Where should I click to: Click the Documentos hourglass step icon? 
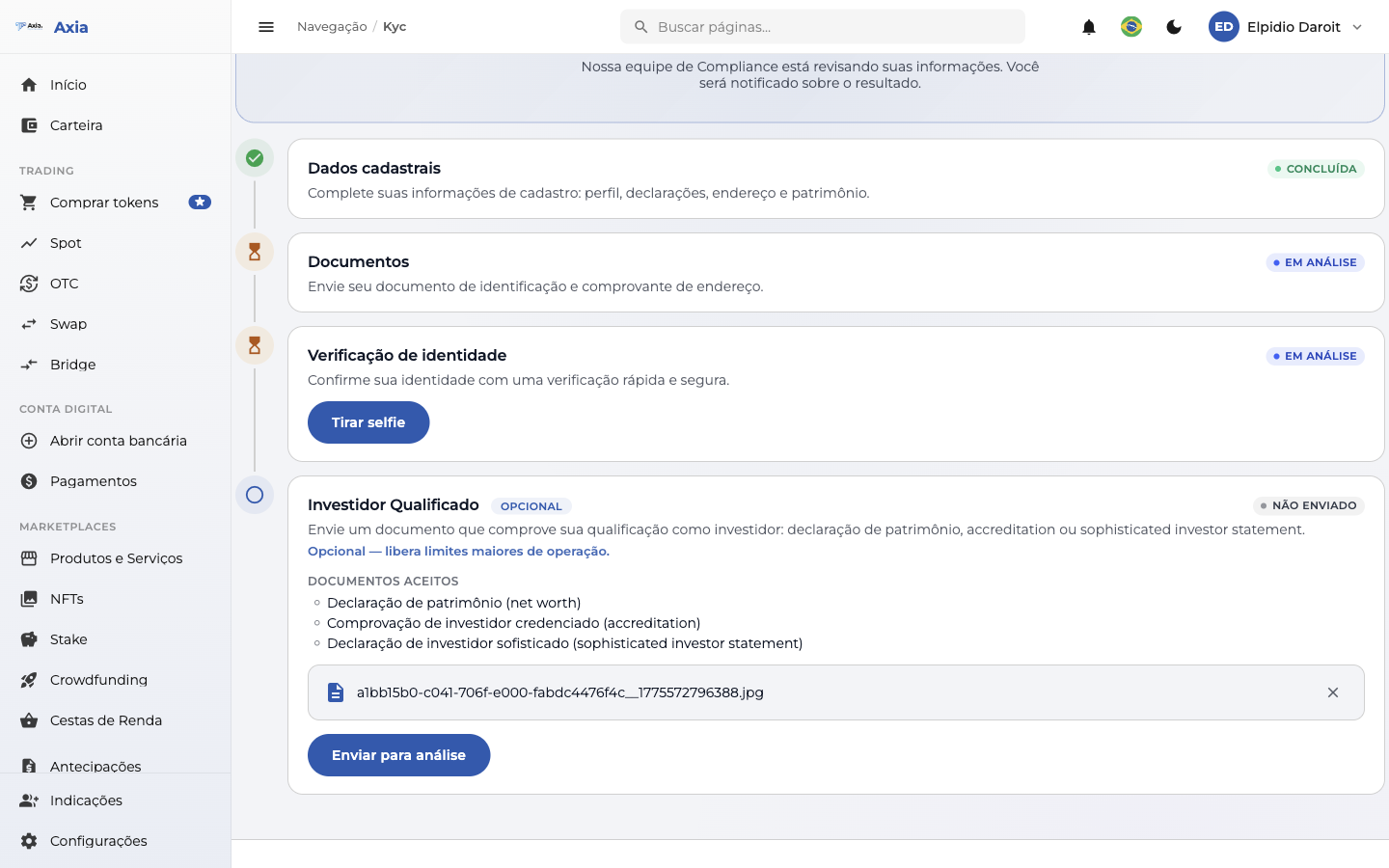255,252
